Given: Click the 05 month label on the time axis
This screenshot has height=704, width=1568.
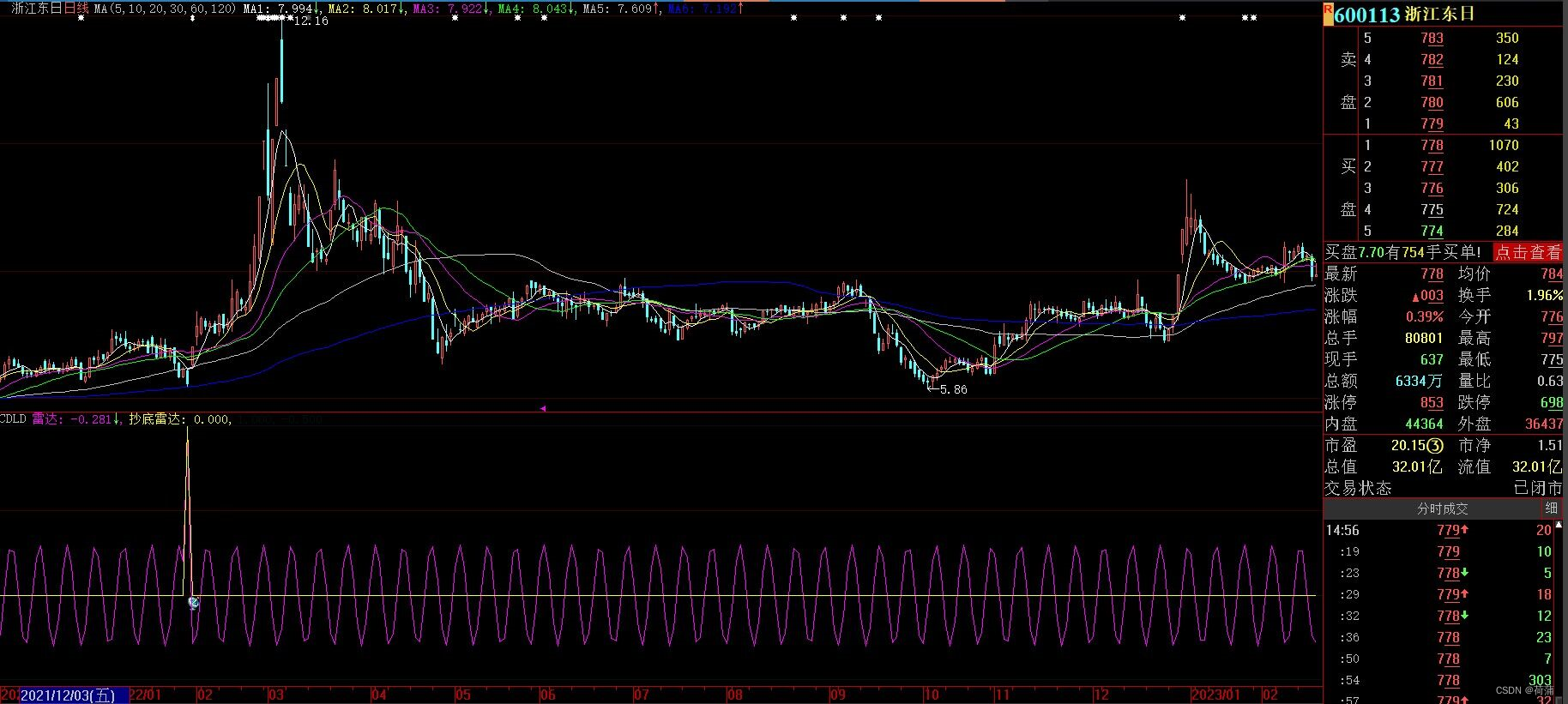Looking at the screenshot, I should [462, 695].
